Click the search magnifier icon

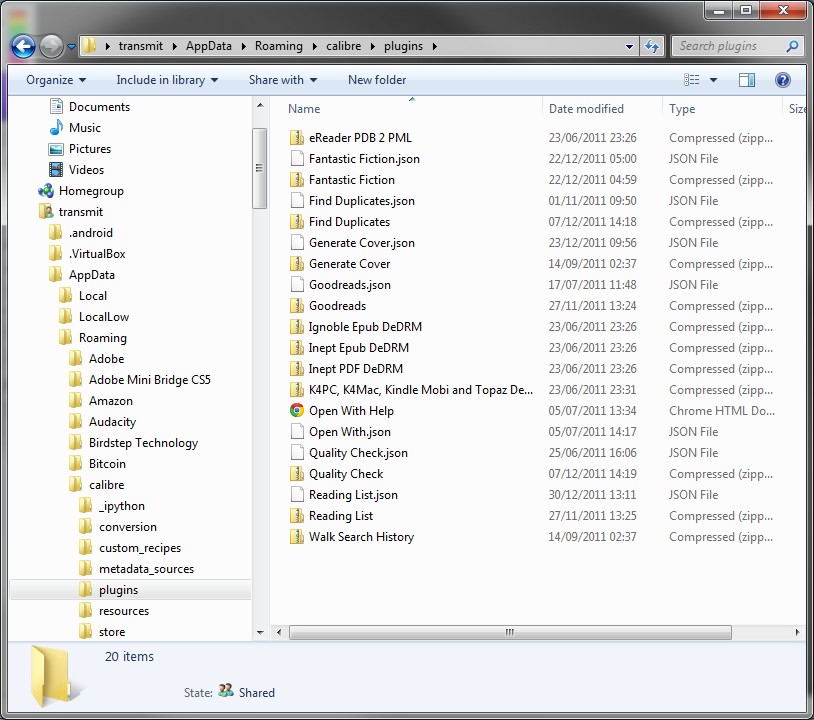coord(792,46)
